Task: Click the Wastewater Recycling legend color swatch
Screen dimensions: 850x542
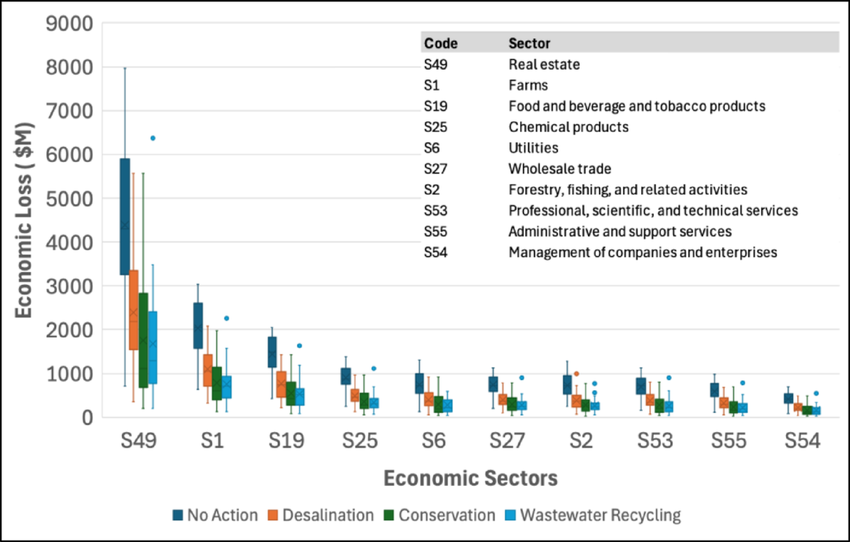Action: 509,515
